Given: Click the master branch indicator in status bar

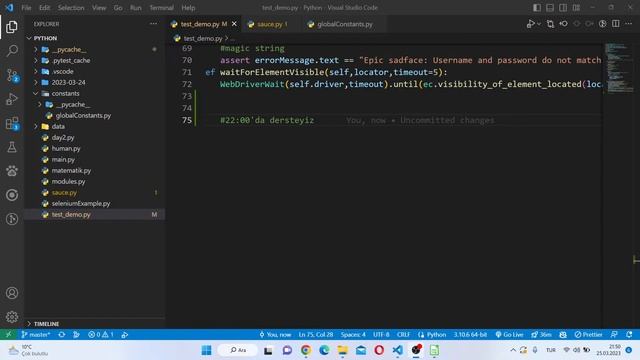Looking at the screenshot, I should (36, 335).
